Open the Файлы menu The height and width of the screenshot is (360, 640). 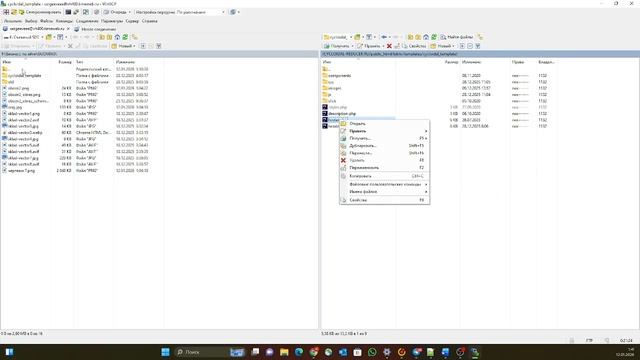click(46, 21)
